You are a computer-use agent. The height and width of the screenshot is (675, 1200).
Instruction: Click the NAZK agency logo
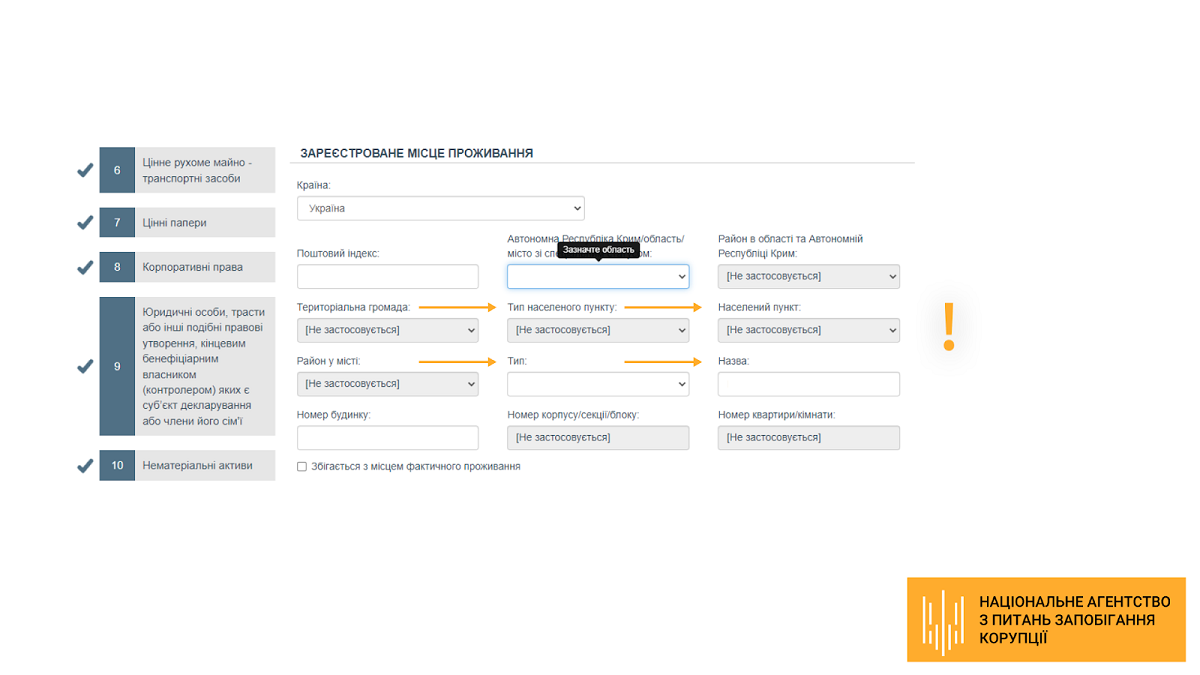[1046, 619]
